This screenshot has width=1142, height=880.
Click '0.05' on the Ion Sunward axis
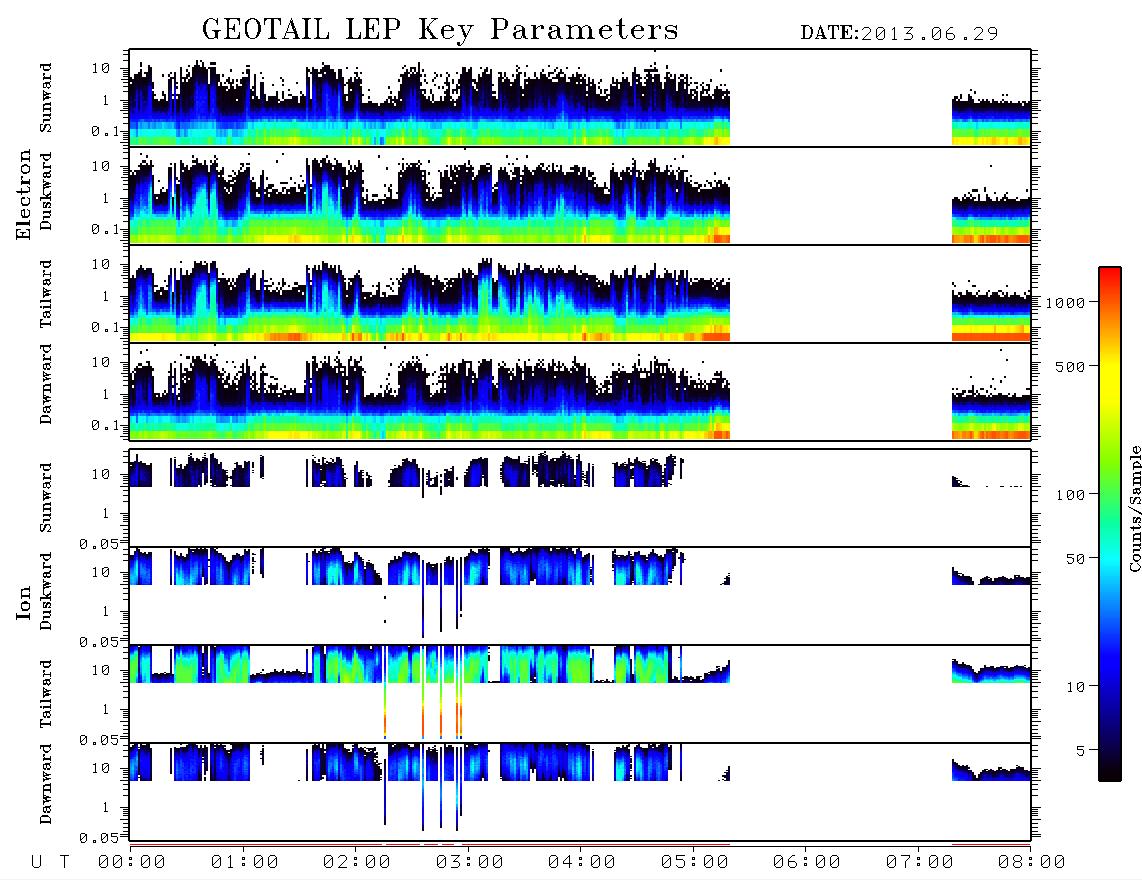pos(98,544)
